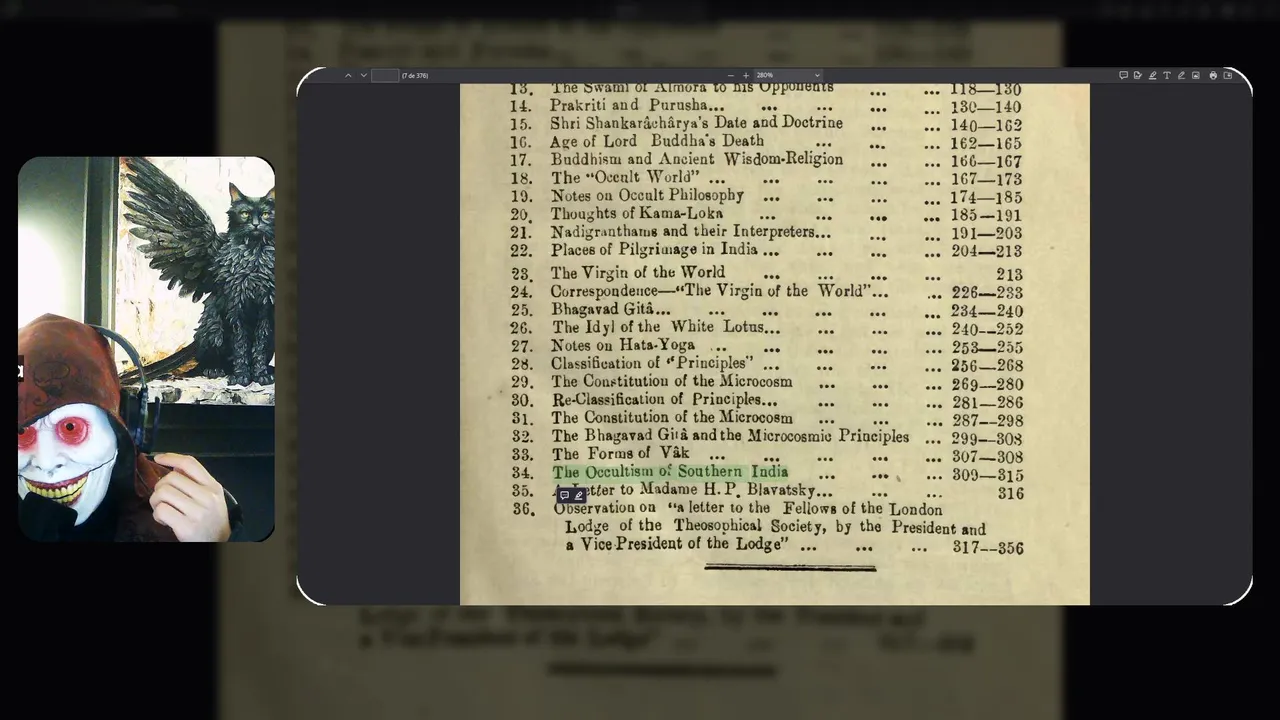The width and height of the screenshot is (1280, 720).
Task: Click 'Shri Shankarâchârya's Date and Doctrine' entry
Action: pos(696,123)
